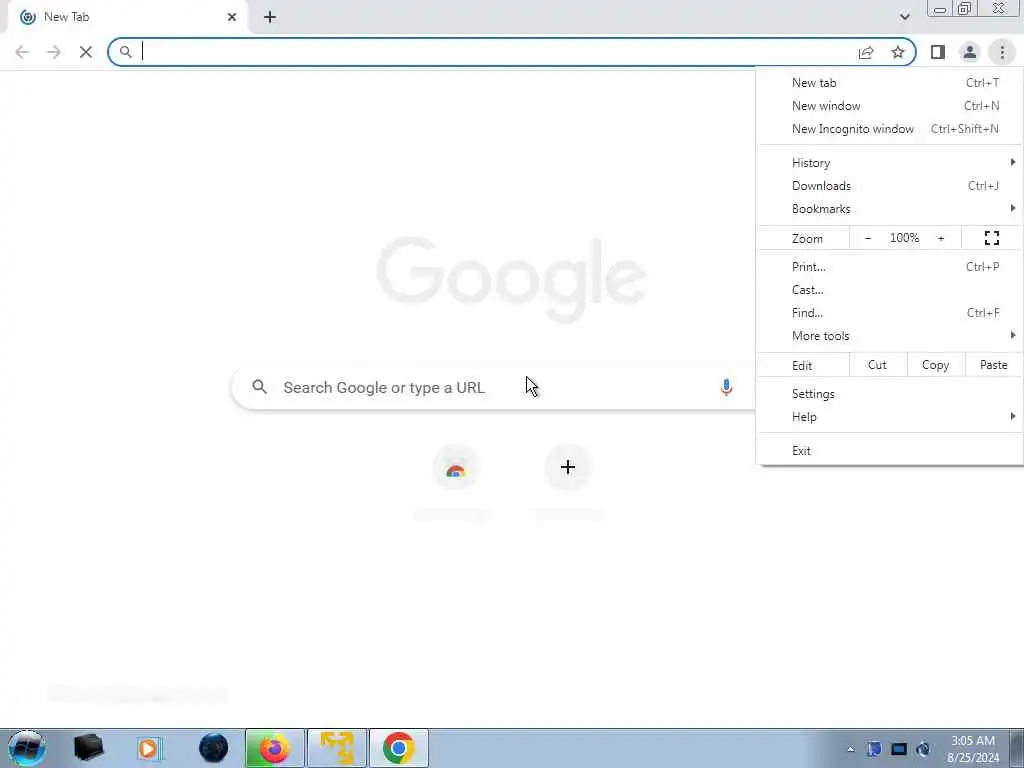Decrease zoom with the minus button
The image size is (1024, 768).
click(868, 238)
